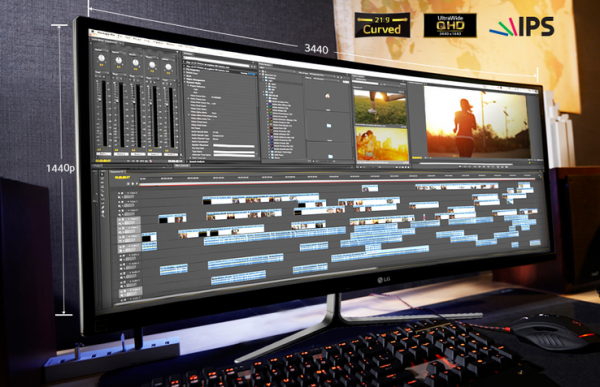
Task: Click the yellow timecode below the Program monitor
Action: [x=417, y=158]
